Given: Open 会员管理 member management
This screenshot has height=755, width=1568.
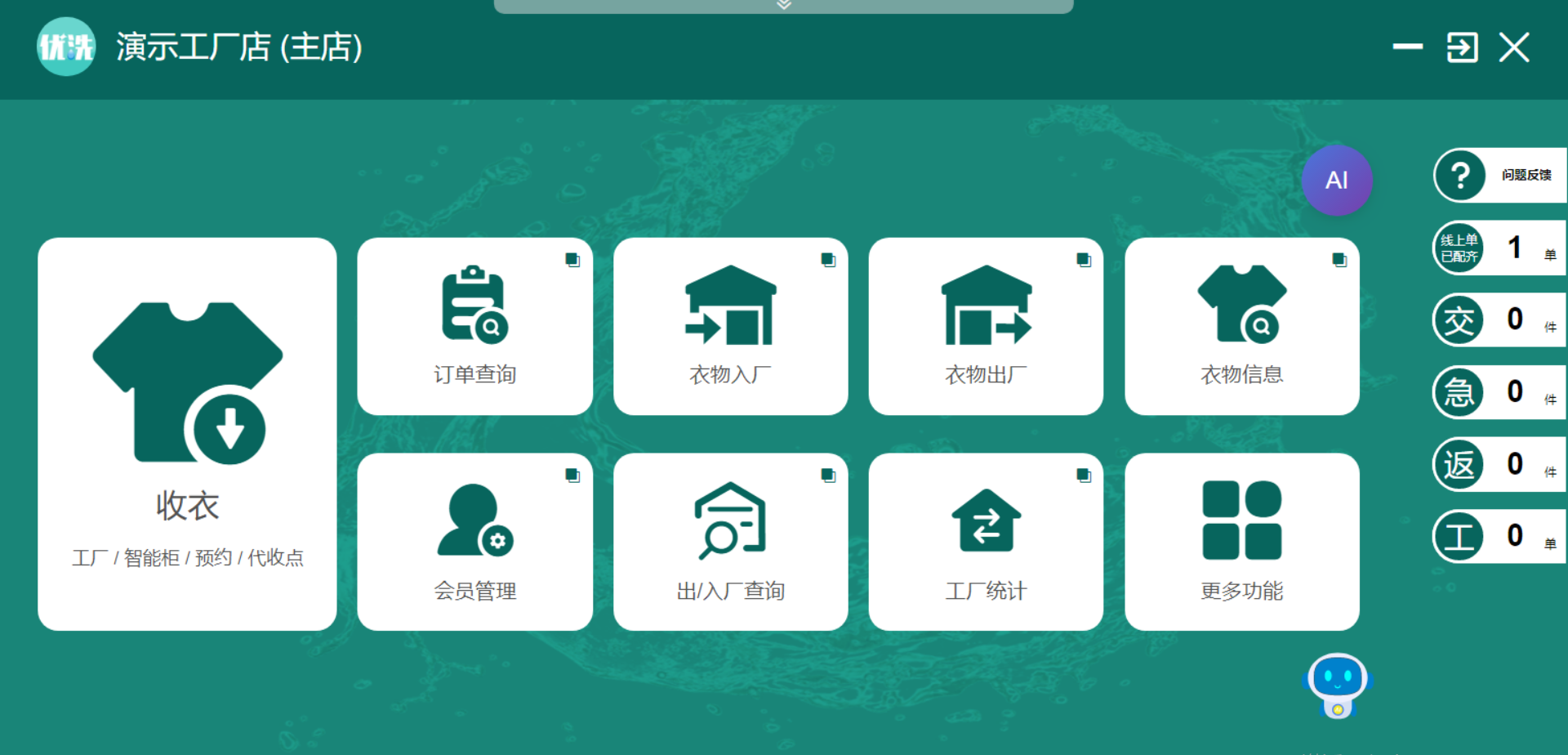Looking at the screenshot, I should click(x=474, y=541).
